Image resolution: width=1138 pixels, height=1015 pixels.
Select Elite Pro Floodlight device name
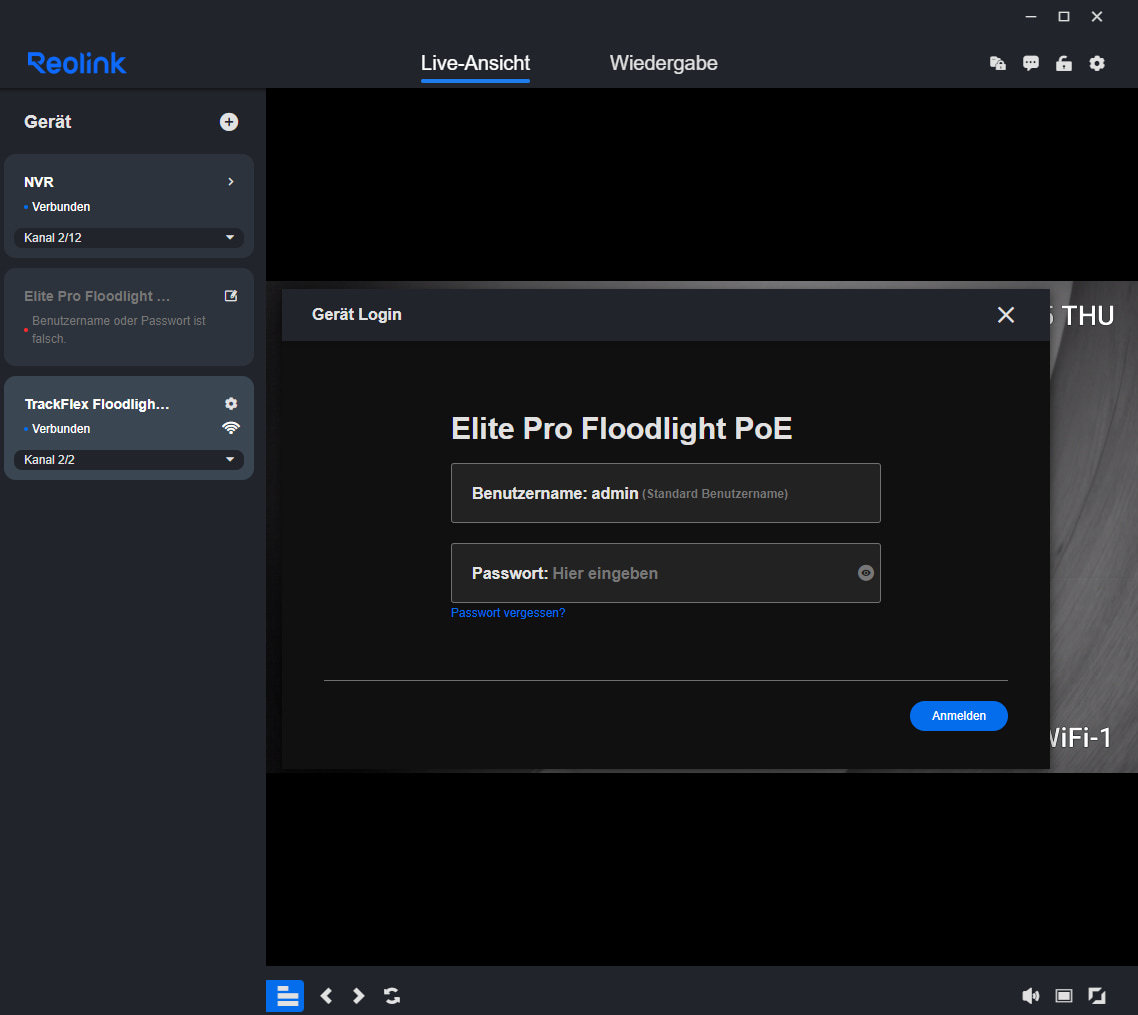(97, 296)
